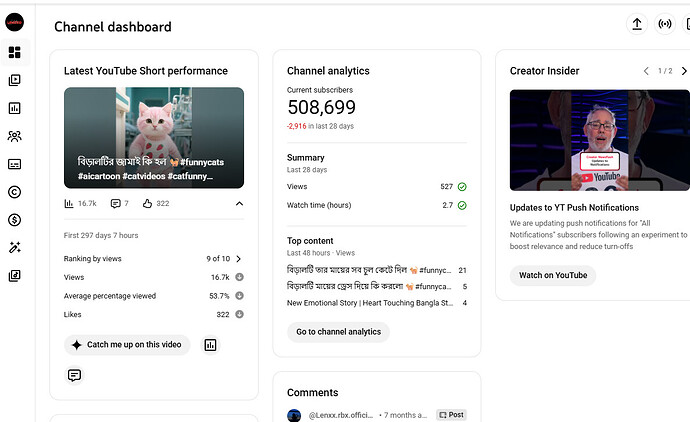This screenshot has height=422, width=690.
Task: Click the @Lenxx.rbx.offici... commenter name
Action: (341, 415)
